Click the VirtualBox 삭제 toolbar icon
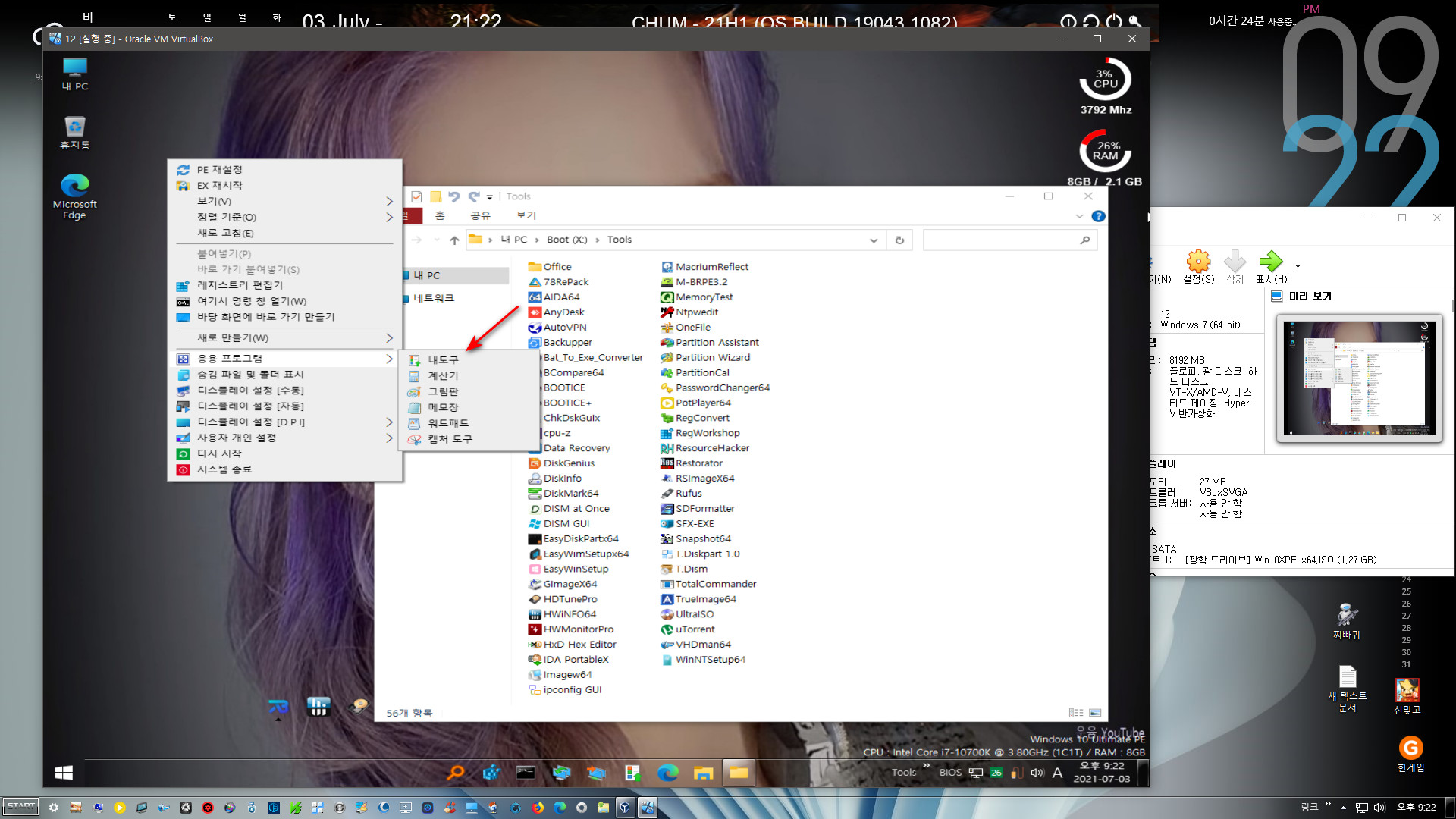Screen dimensions: 1456x819 (1235, 266)
